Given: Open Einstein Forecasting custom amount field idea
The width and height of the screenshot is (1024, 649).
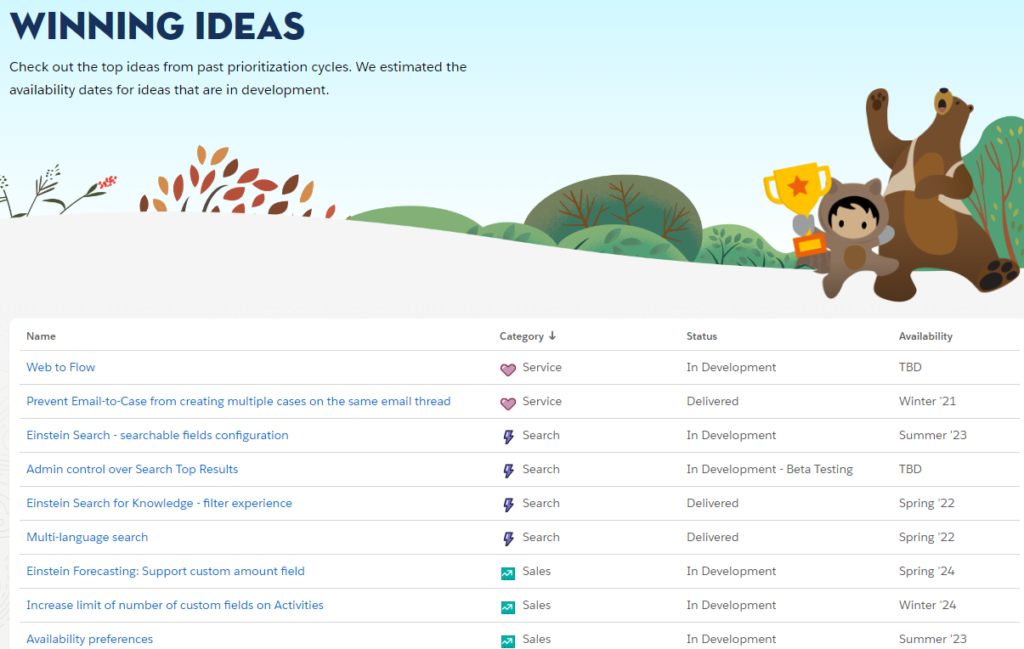Looking at the screenshot, I should click(165, 571).
